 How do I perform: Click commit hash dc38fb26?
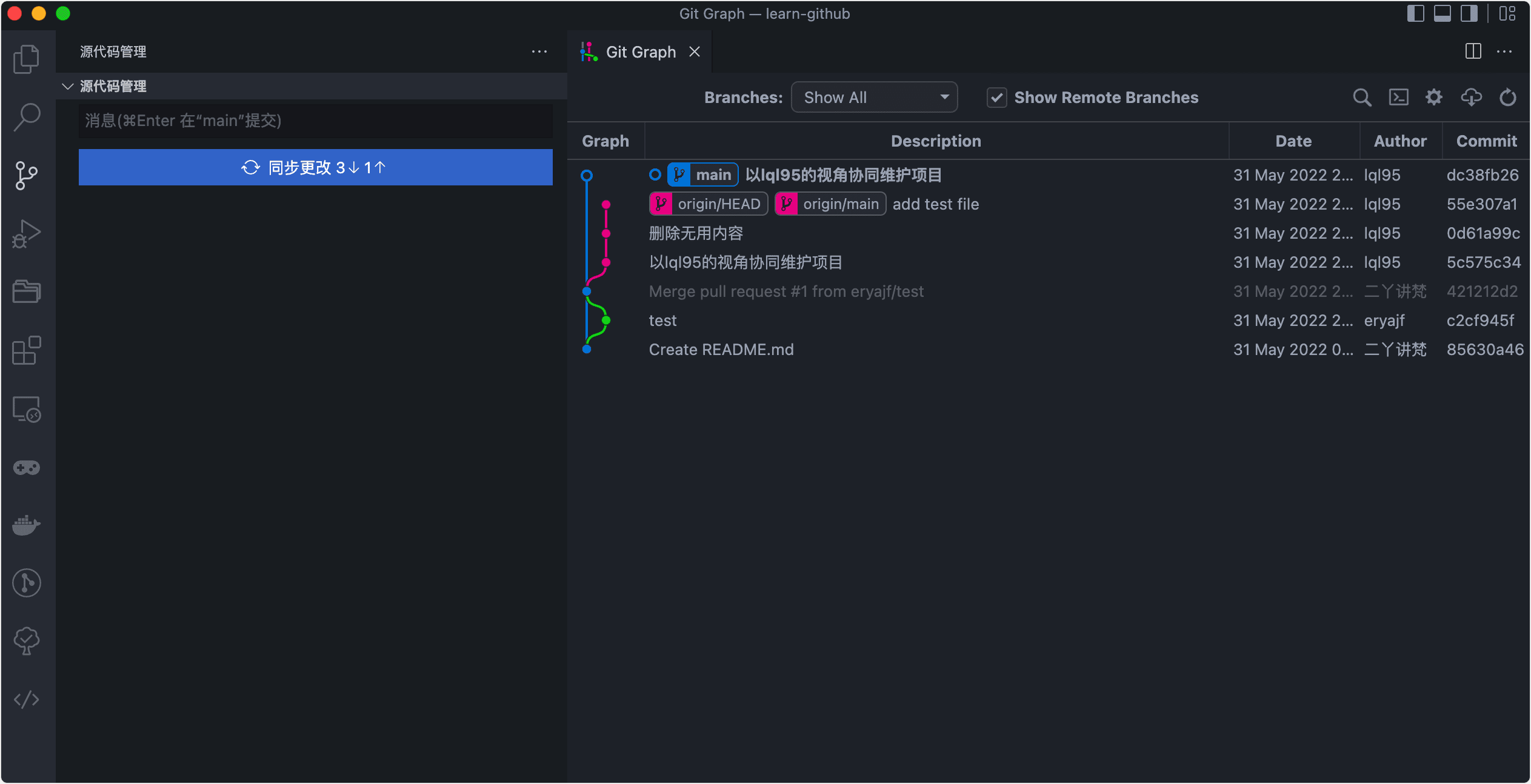(x=1483, y=175)
